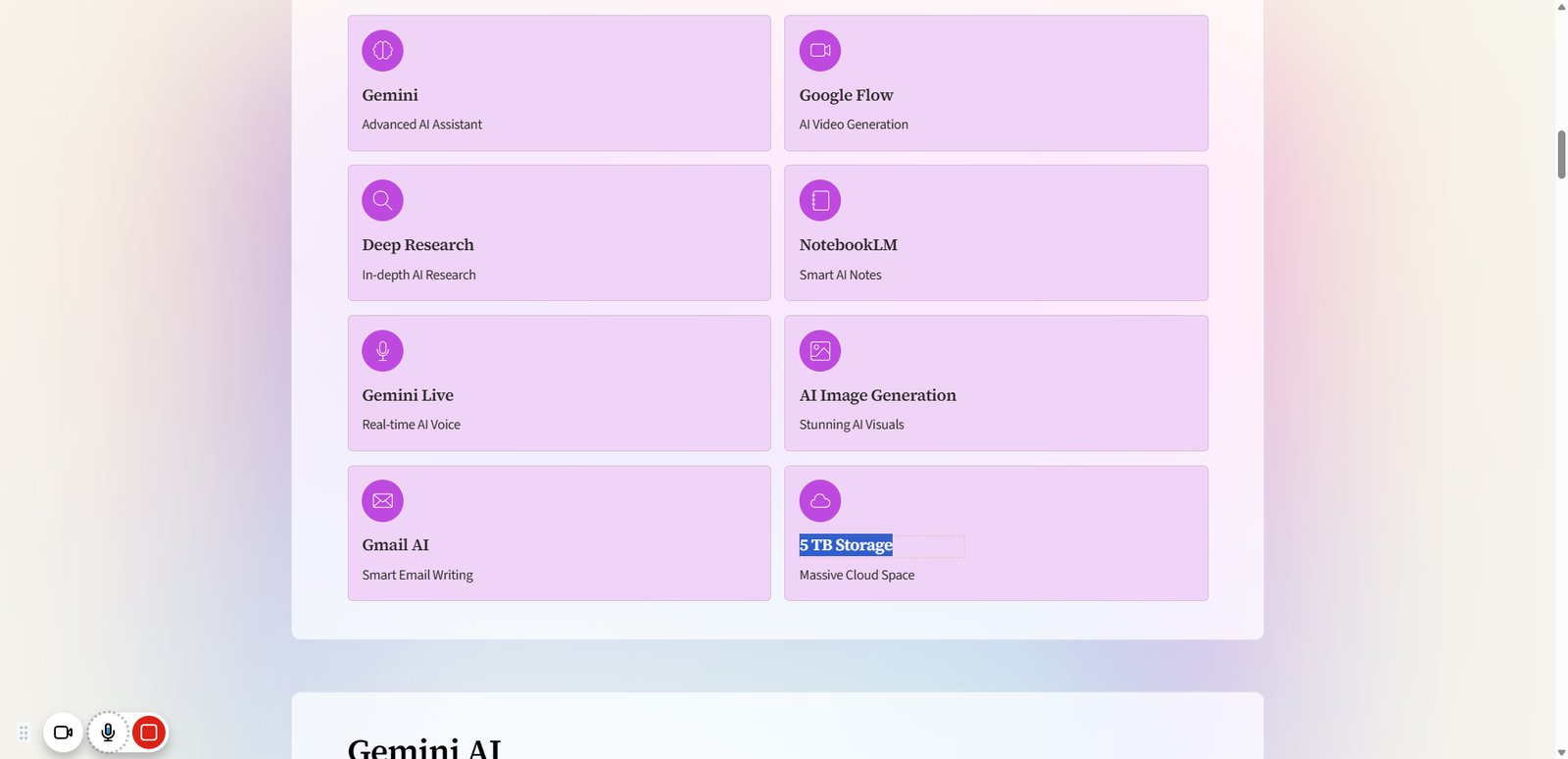Click the "Smart AI Notes" text
The width and height of the screenshot is (1568, 759).
pyautogui.click(x=841, y=275)
